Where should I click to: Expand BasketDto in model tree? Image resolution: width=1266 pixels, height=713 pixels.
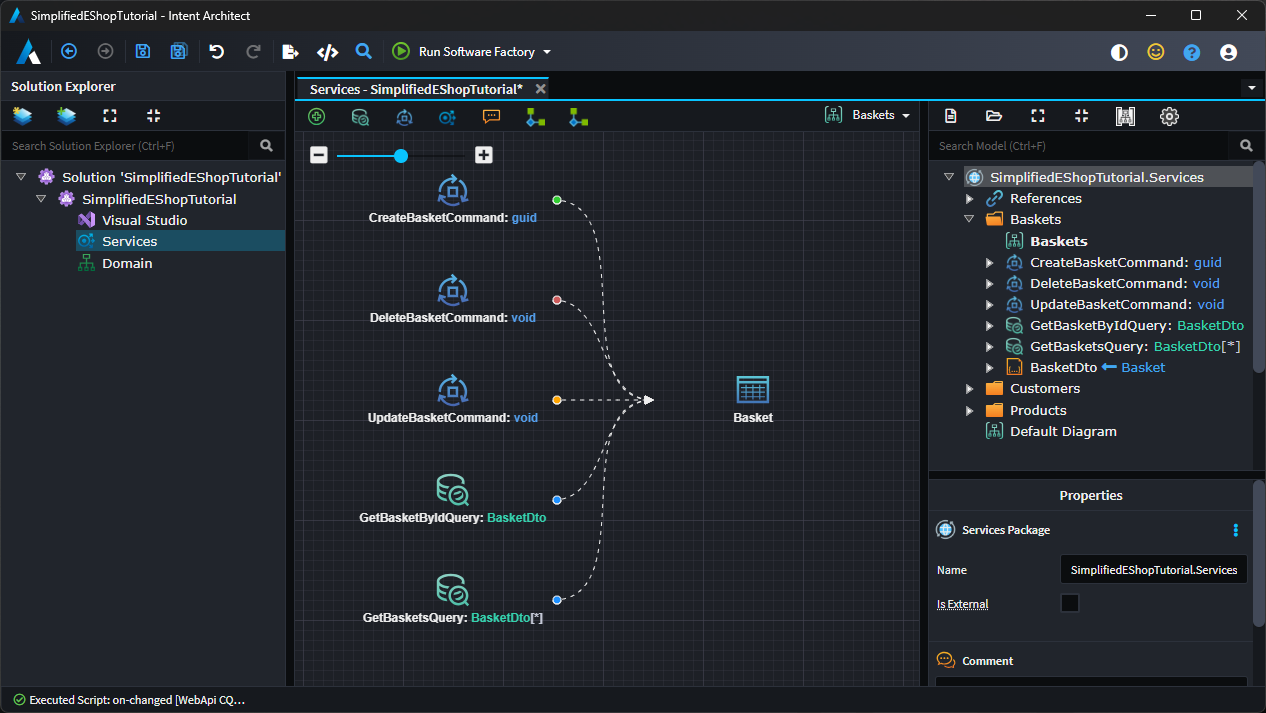click(x=989, y=368)
